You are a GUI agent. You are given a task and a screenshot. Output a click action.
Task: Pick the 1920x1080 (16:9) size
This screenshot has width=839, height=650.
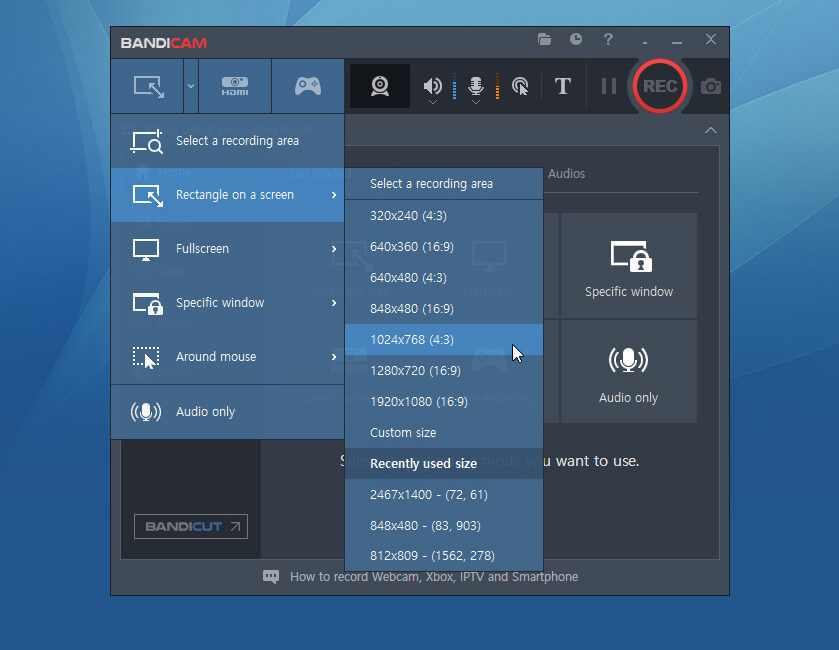pyautogui.click(x=444, y=402)
